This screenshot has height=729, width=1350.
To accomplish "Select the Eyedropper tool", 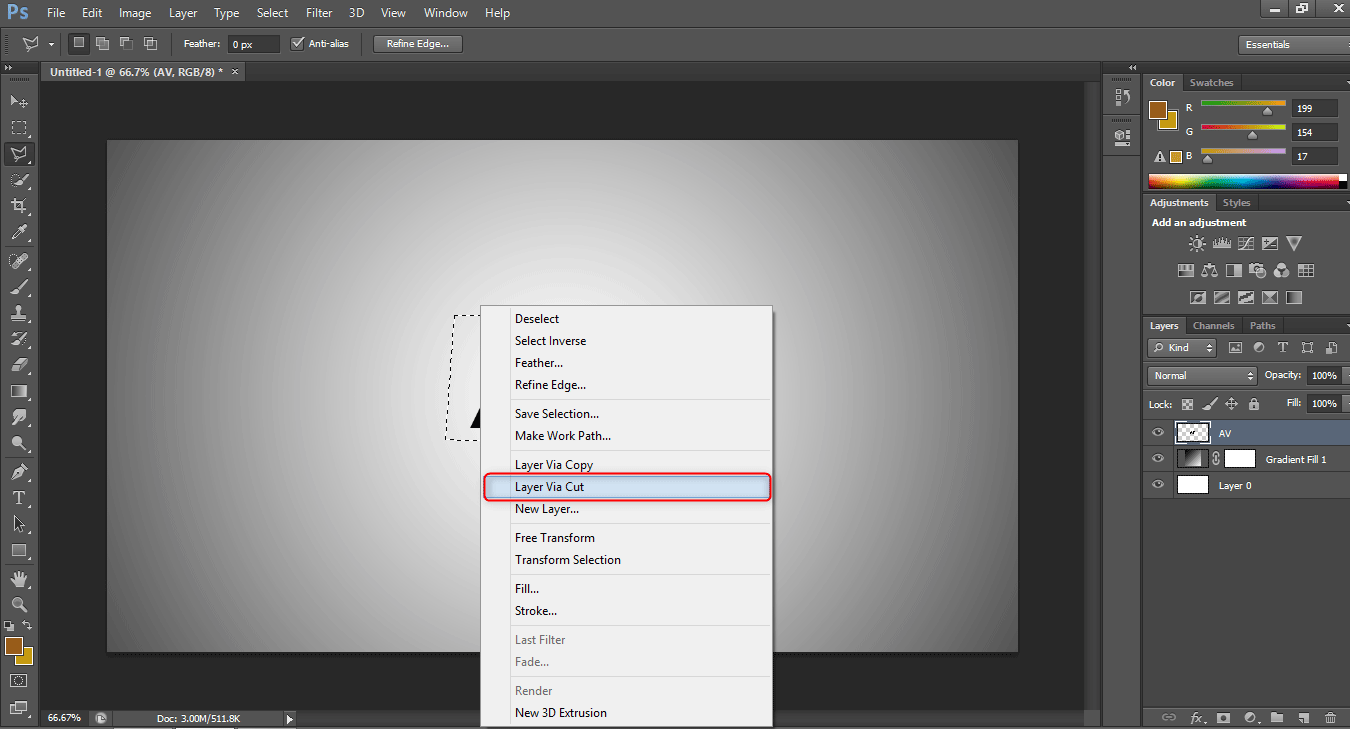I will pyautogui.click(x=19, y=232).
